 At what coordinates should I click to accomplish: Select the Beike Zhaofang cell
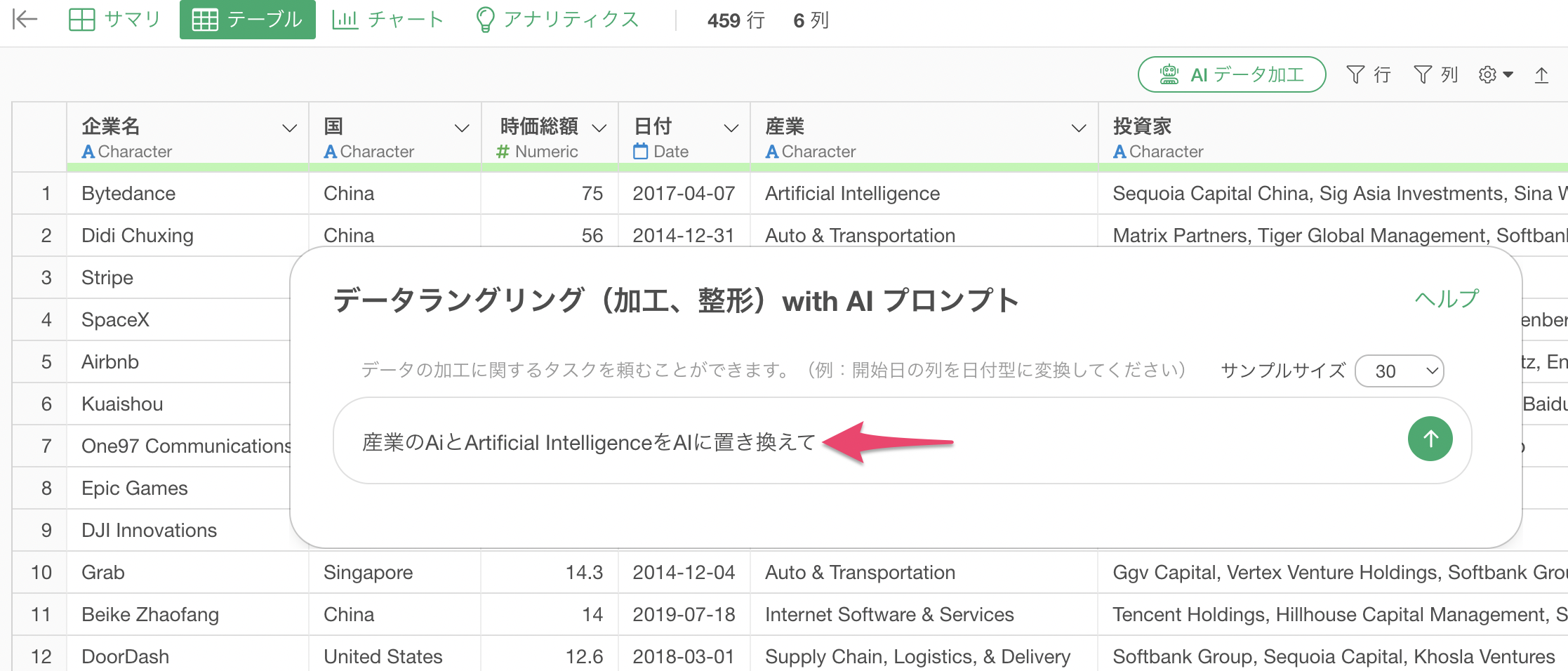point(187,614)
